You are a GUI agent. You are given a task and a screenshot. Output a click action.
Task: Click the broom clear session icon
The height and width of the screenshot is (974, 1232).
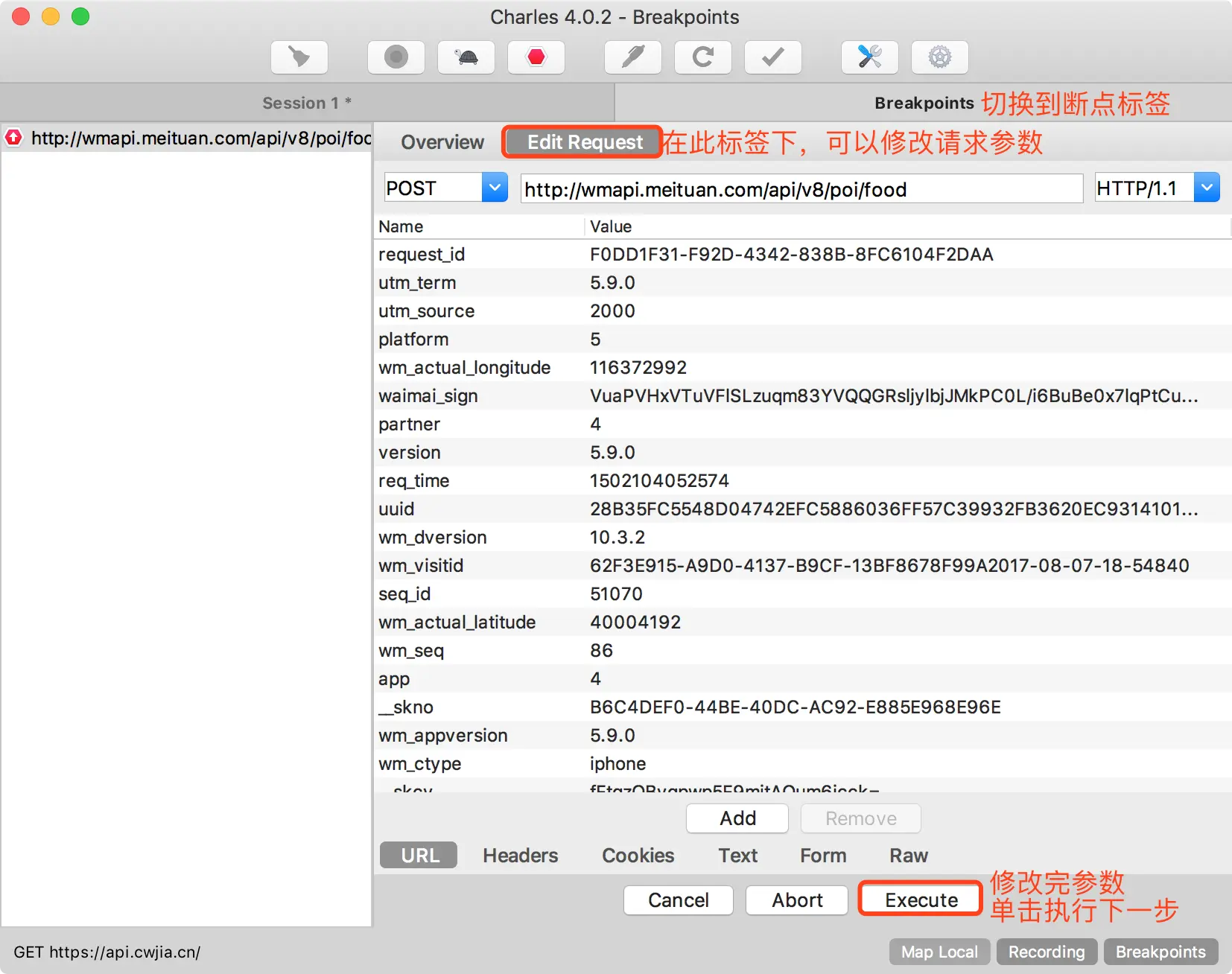(299, 57)
